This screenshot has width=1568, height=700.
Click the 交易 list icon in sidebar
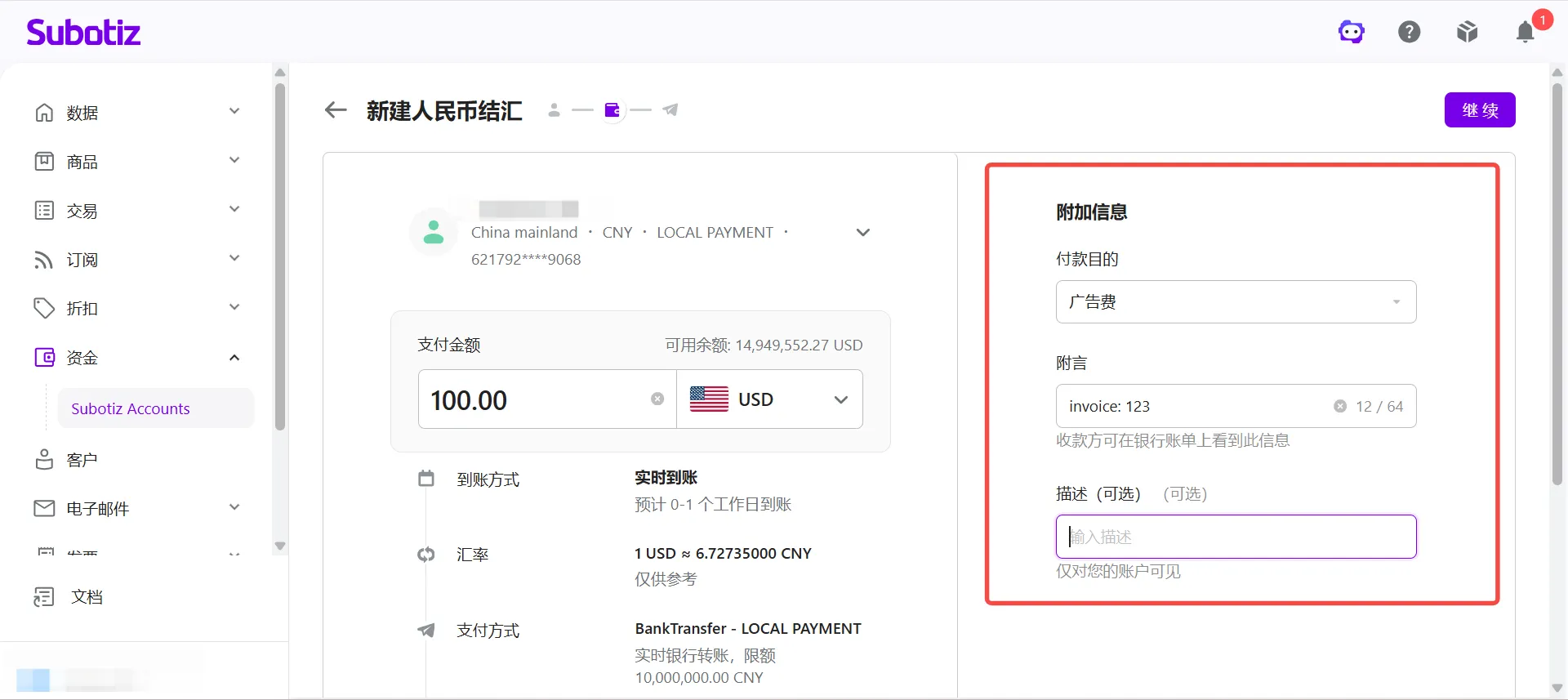44,210
